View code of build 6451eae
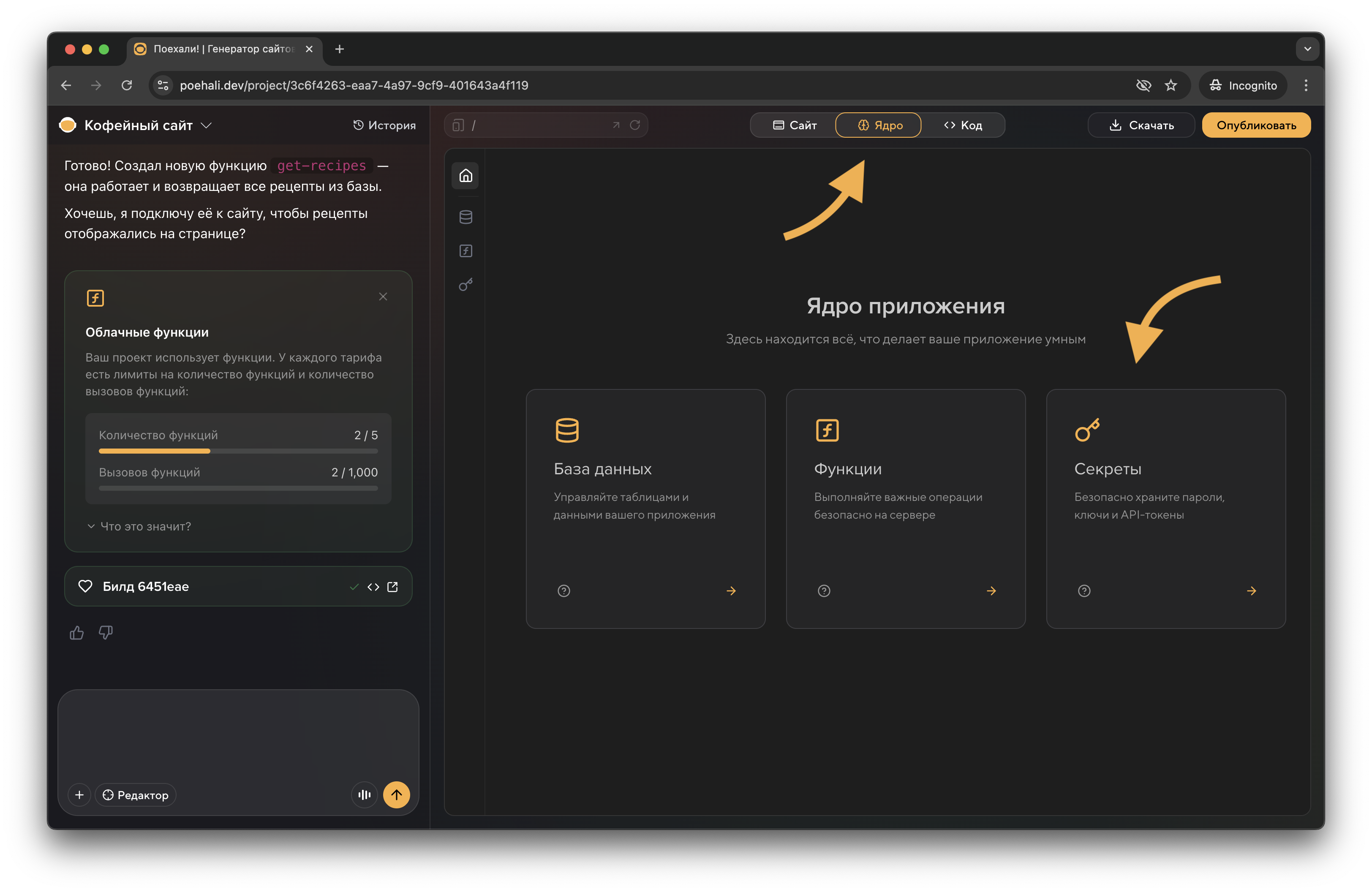This screenshot has height=892, width=1372. [373, 587]
